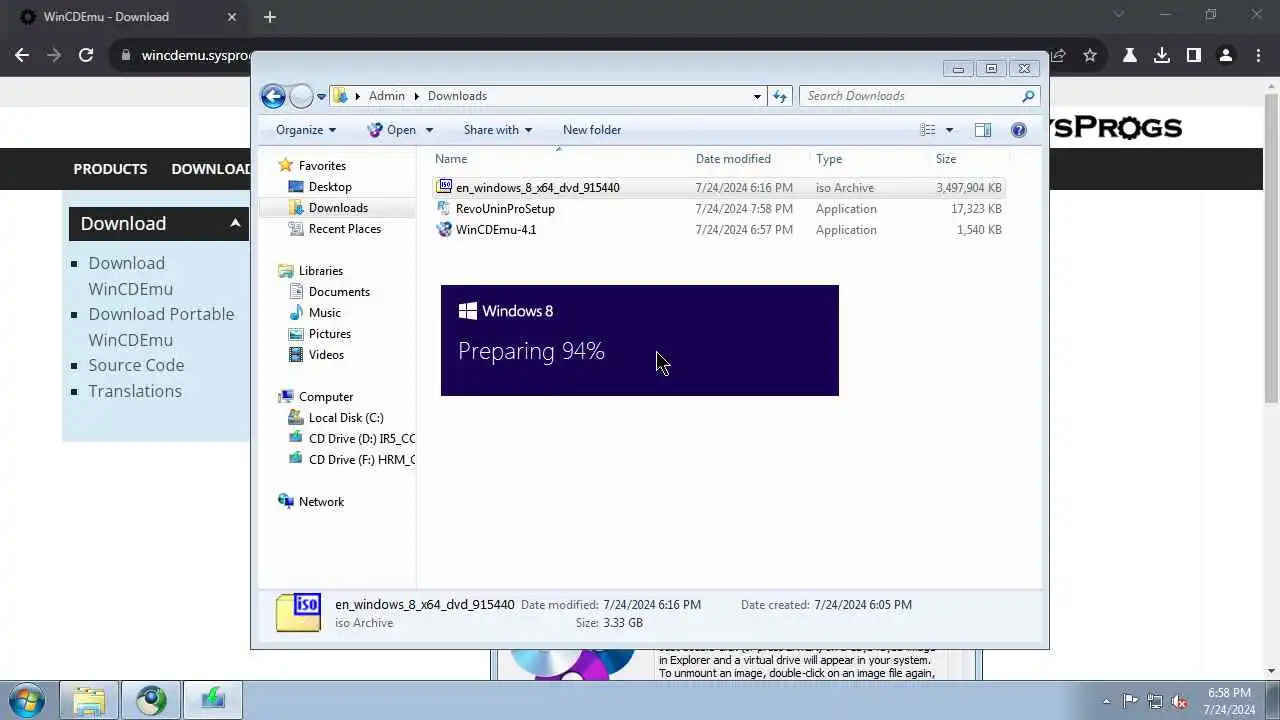Click the change view icon

tap(928, 130)
